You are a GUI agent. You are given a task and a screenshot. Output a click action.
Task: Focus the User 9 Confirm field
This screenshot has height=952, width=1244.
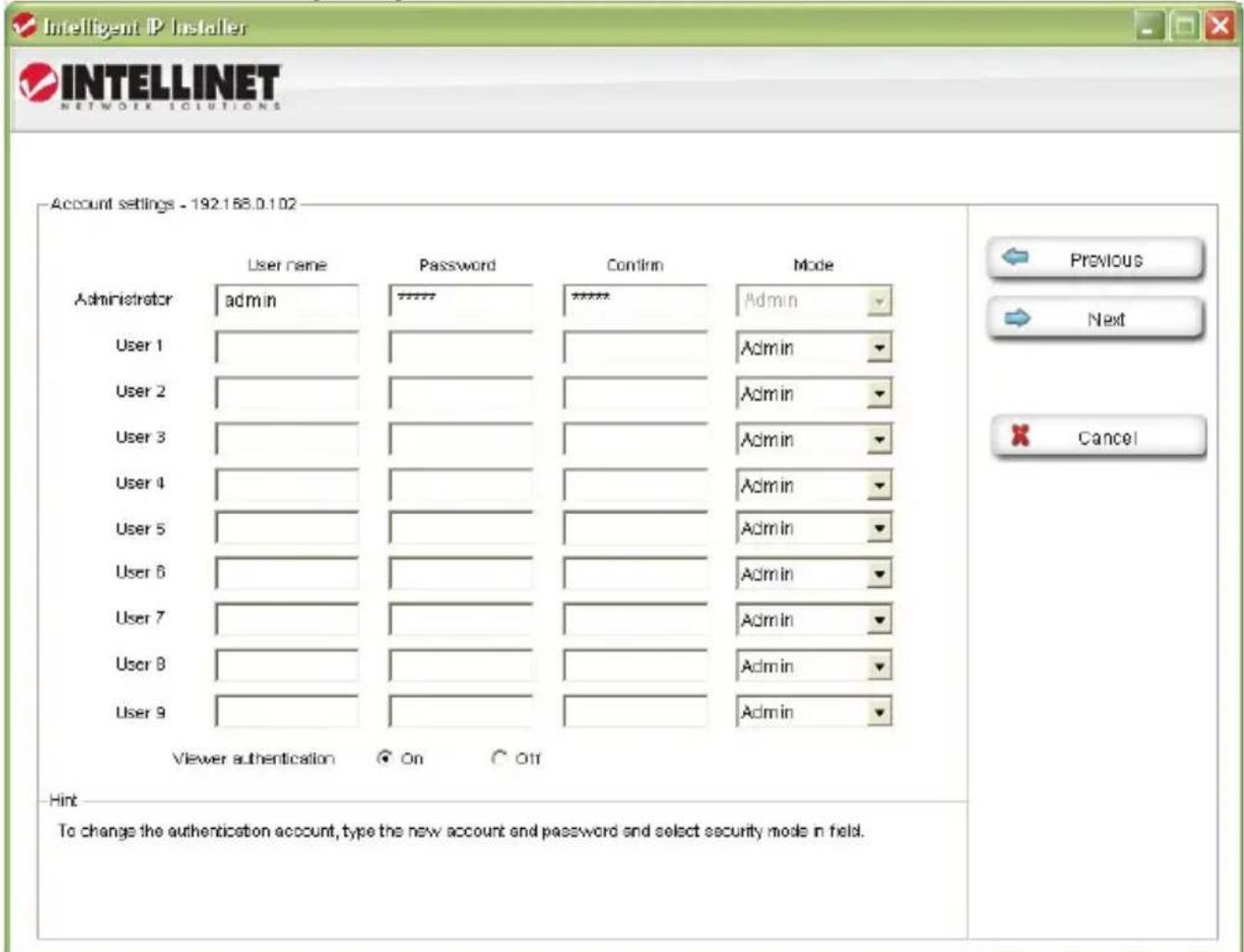635,711
